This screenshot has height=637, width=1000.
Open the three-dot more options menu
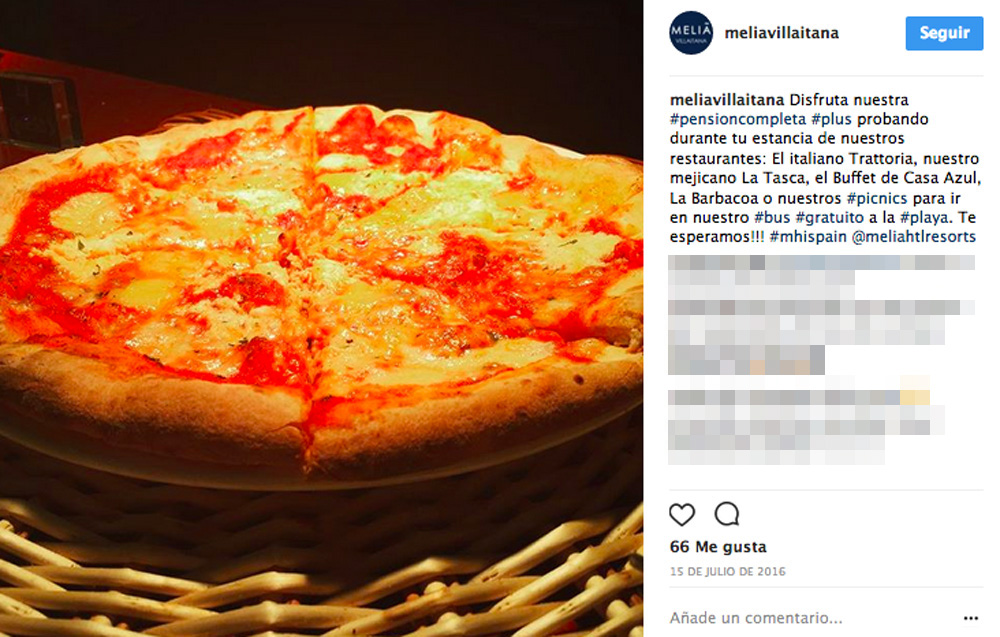971,618
